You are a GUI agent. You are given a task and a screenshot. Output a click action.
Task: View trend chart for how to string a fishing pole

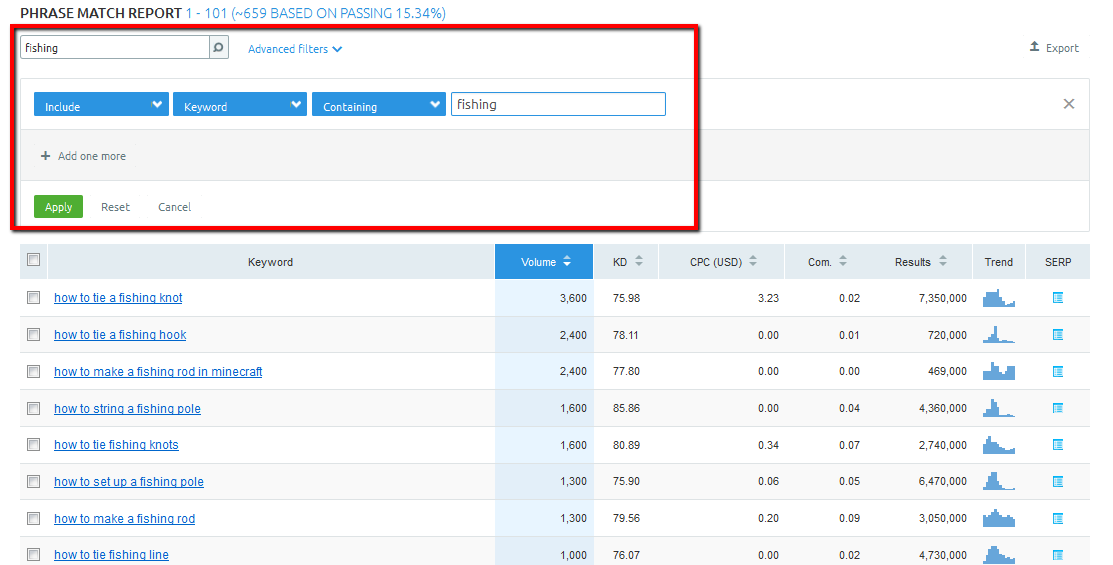pyautogui.click(x=999, y=408)
